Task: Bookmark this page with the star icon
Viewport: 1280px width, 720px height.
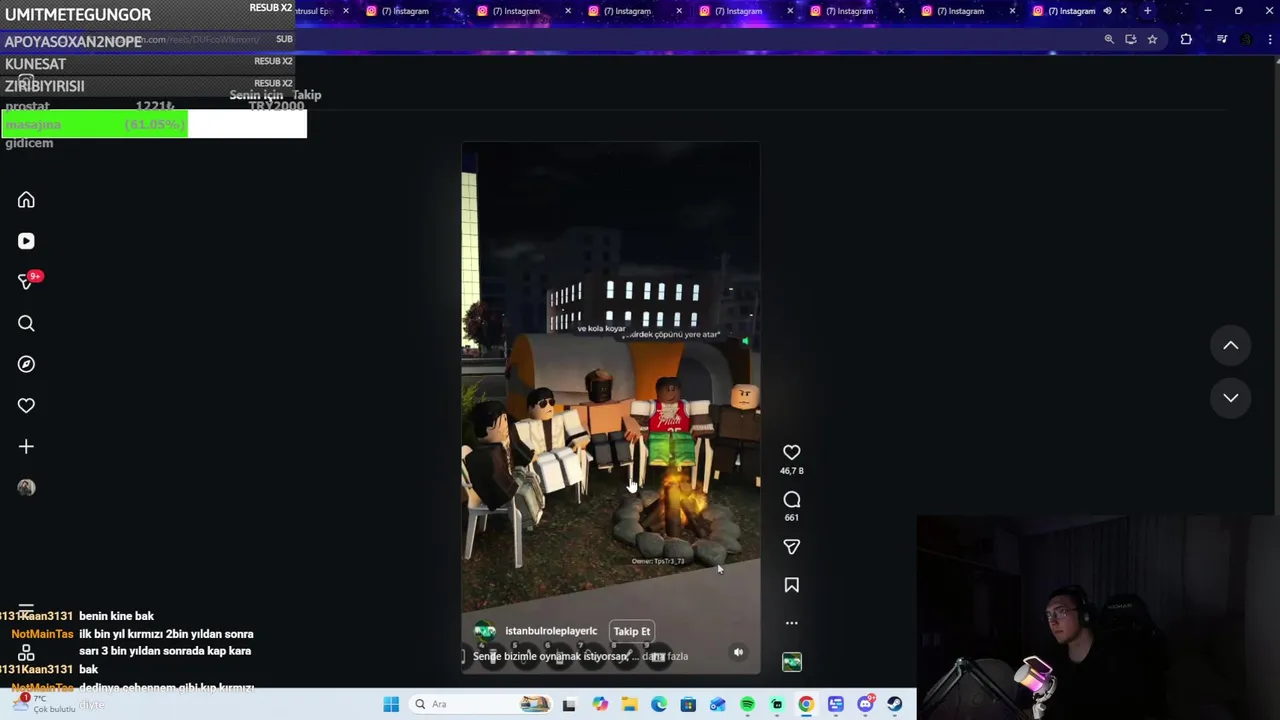Action: coord(1152,39)
